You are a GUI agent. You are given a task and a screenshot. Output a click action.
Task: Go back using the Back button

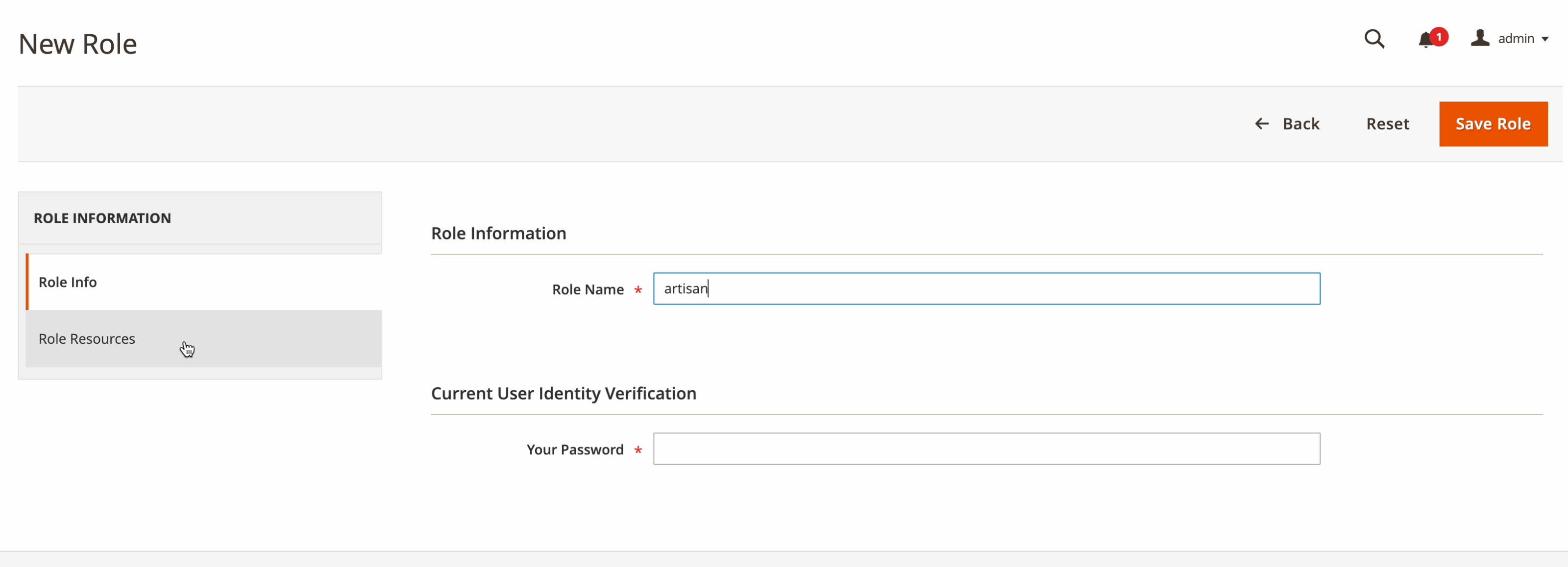point(1300,124)
